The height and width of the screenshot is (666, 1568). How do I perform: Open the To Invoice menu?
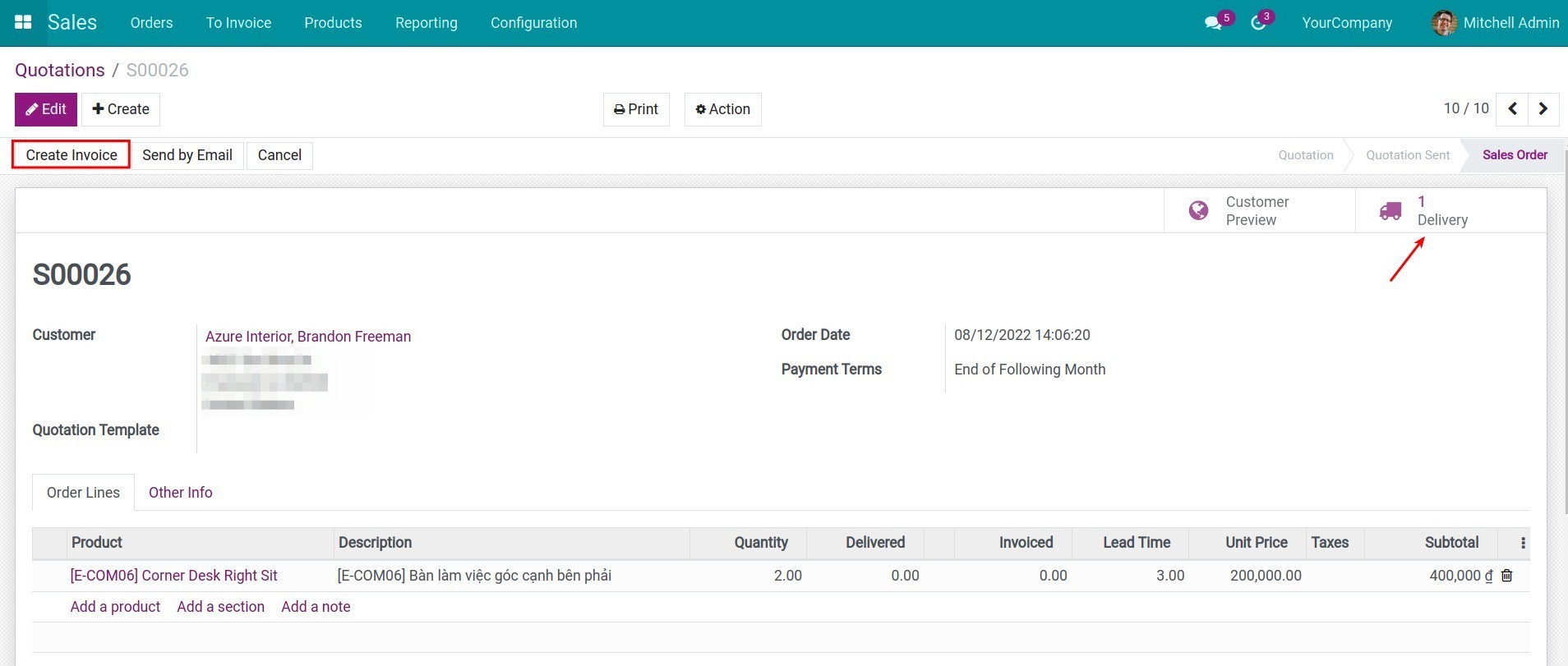[238, 23]
